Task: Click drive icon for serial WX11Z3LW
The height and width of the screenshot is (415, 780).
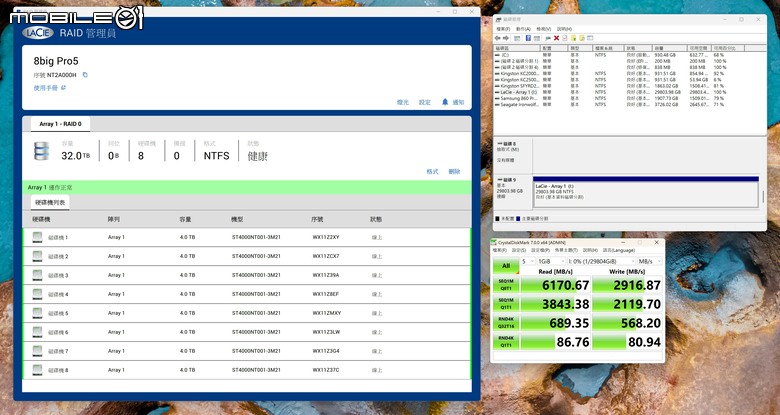Action: click(x=37, y=332)
